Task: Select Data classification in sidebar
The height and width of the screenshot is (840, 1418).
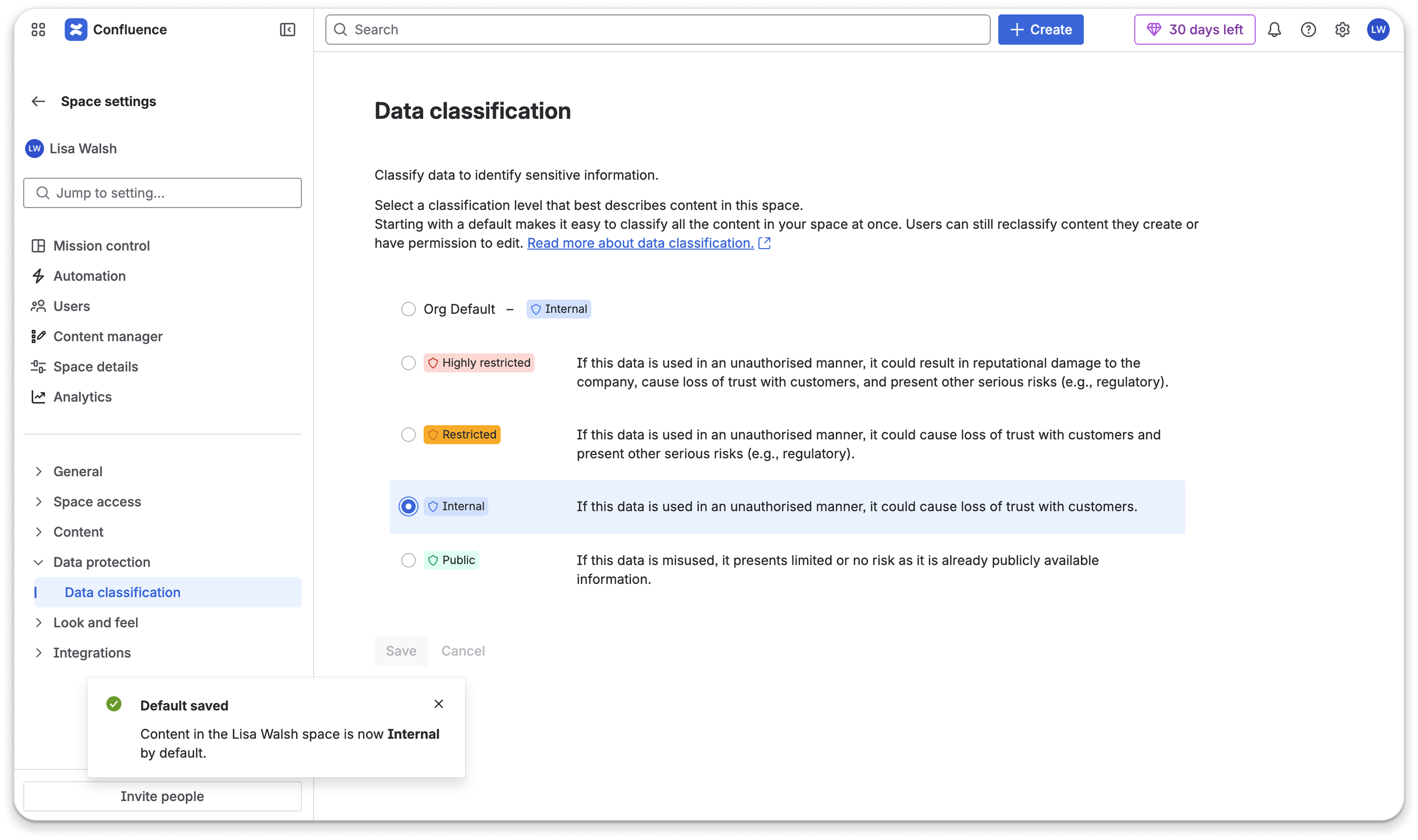Action: pyautogui.click(x=122, y=592)
